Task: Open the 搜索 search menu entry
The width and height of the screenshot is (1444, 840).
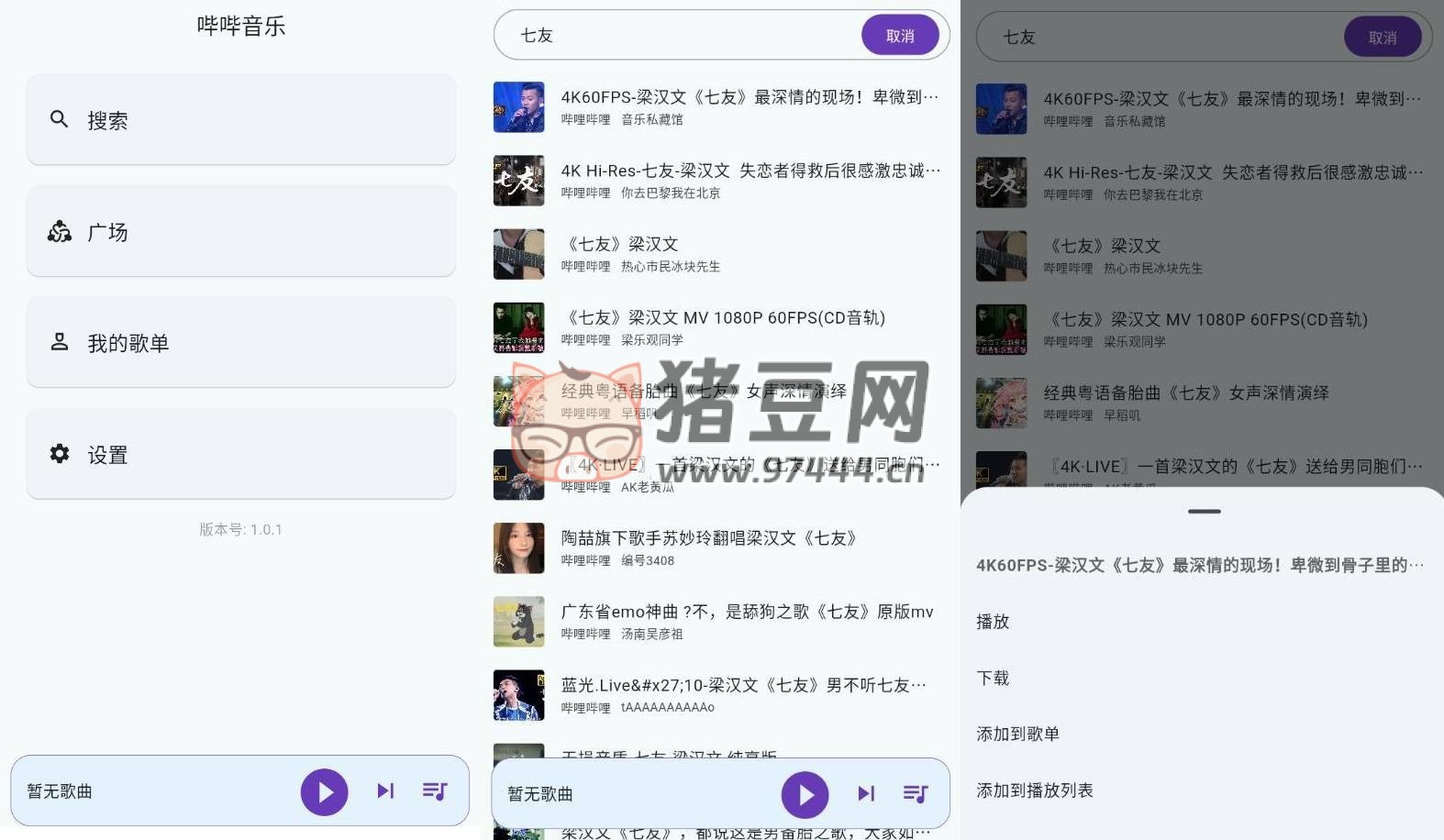Action: (x=240, y=120)
